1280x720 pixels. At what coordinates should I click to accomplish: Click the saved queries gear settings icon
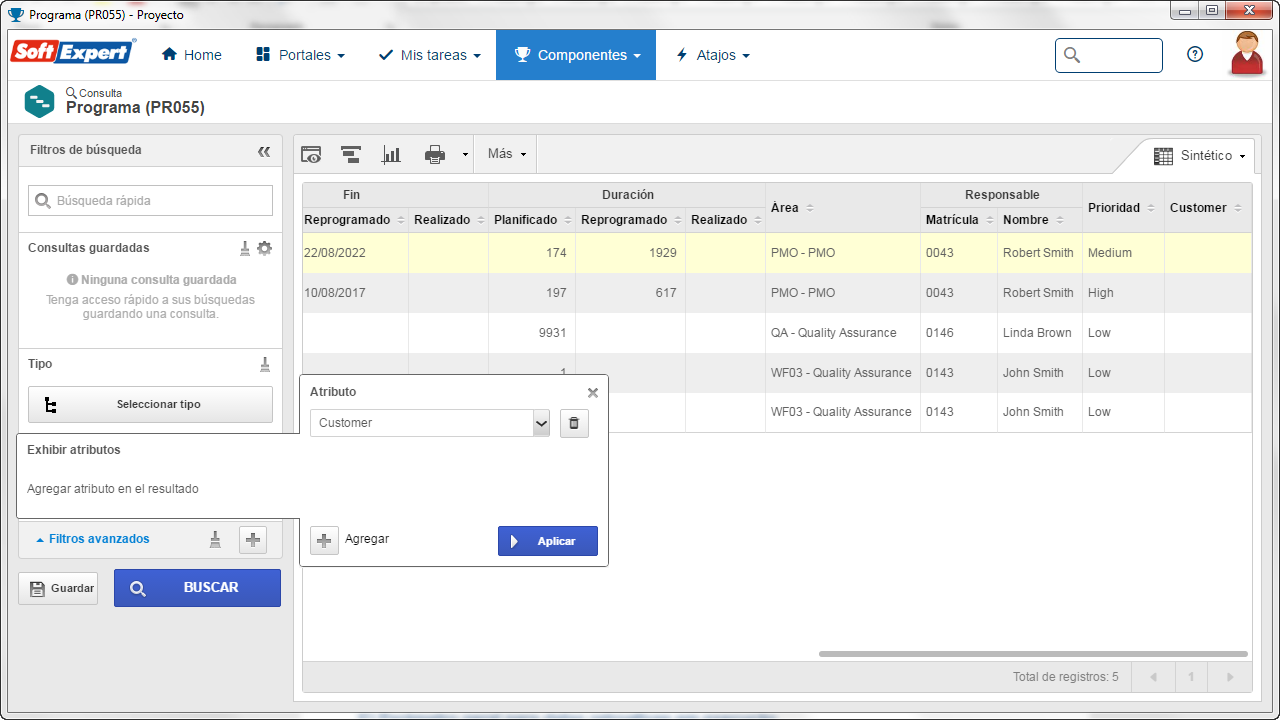click(264, 248)
